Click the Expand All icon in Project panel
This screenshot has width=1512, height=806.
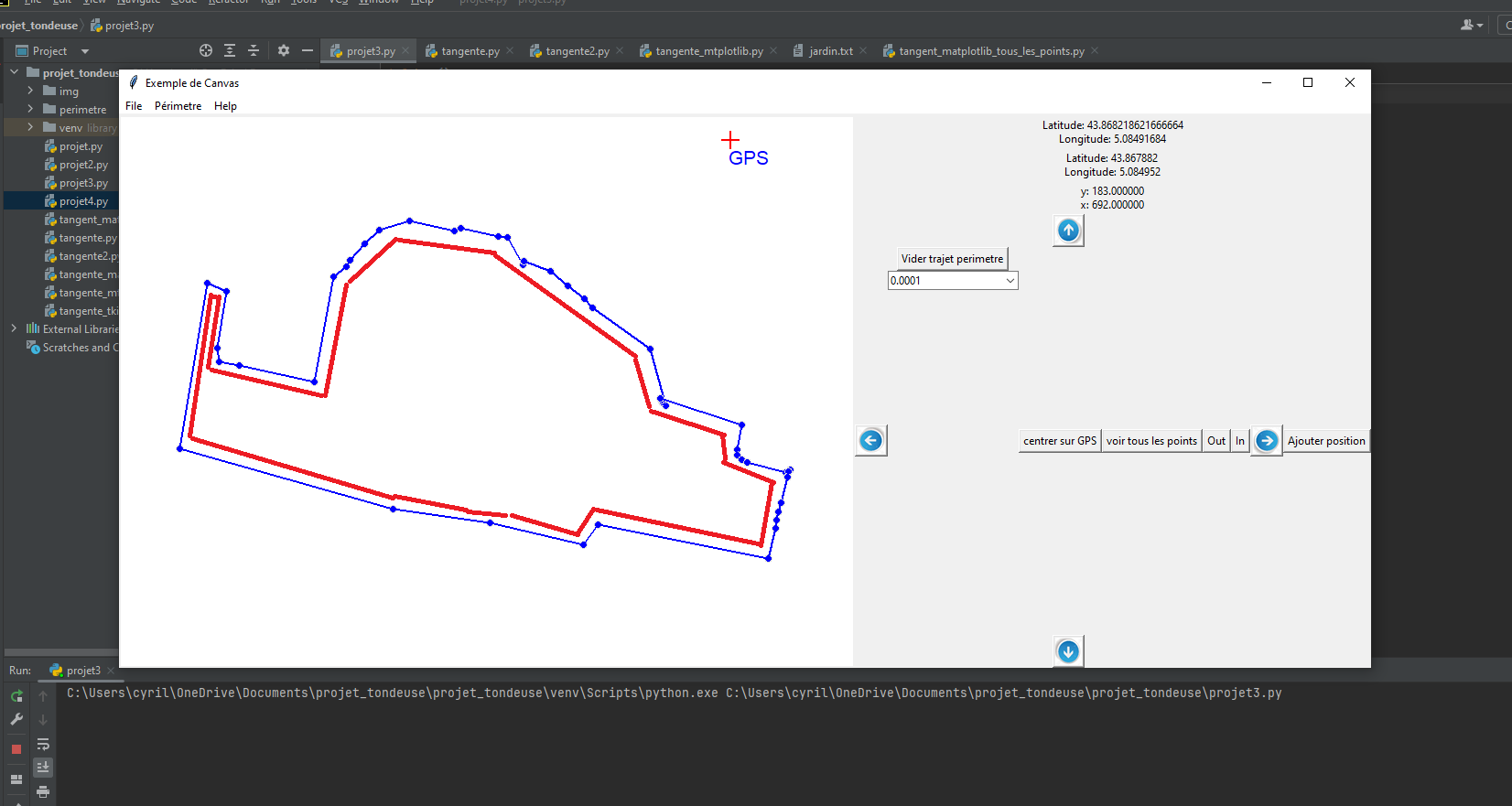[230, 51]
